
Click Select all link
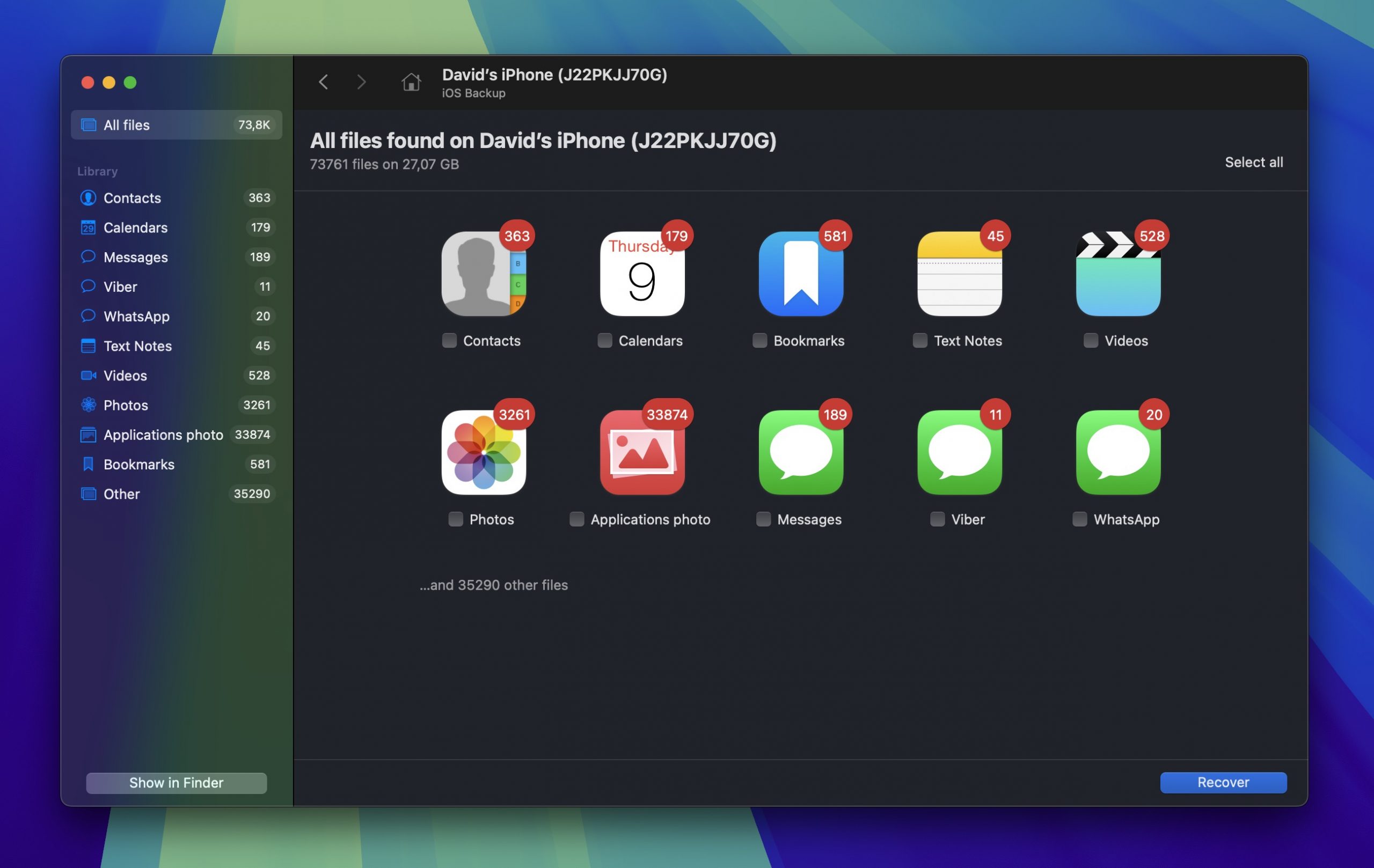1254,163
